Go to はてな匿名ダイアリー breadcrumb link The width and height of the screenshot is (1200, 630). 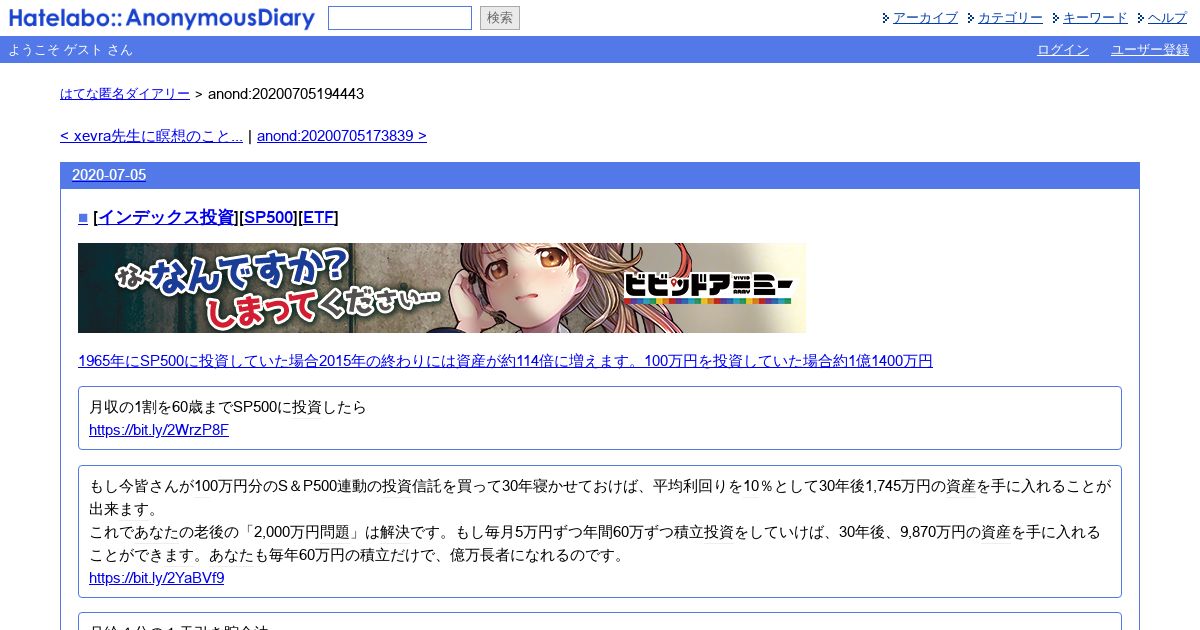click(x=125, y=94)
